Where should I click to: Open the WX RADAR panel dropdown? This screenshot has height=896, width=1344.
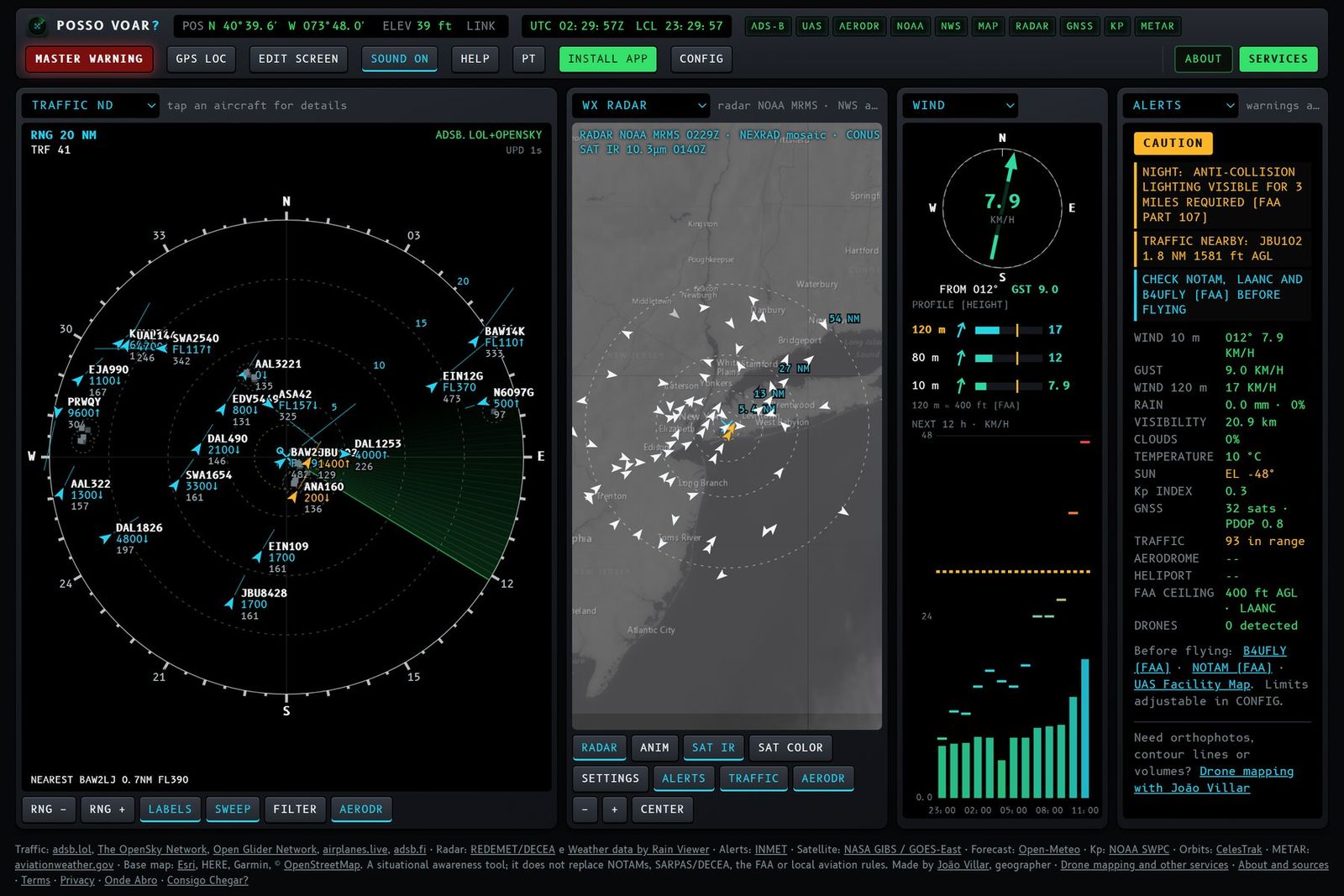click(642, 105)
